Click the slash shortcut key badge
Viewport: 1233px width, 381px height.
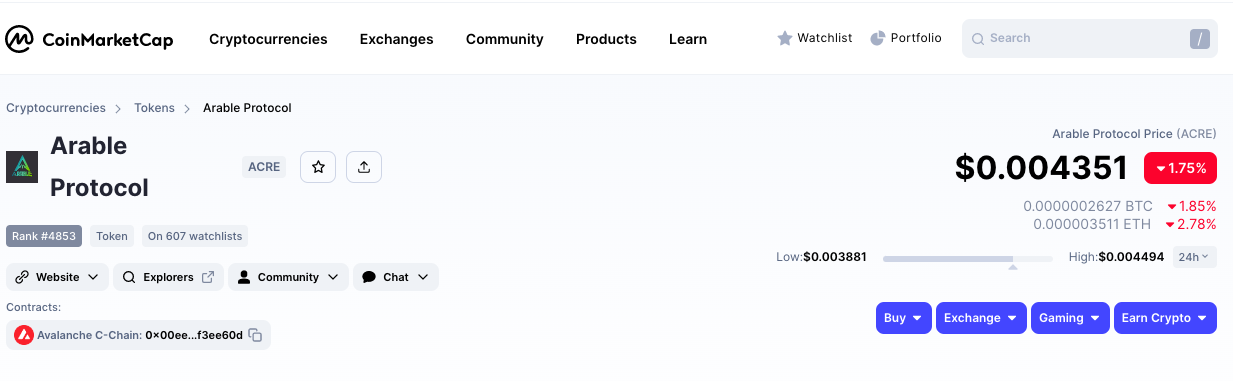(x=1199, y=39)
